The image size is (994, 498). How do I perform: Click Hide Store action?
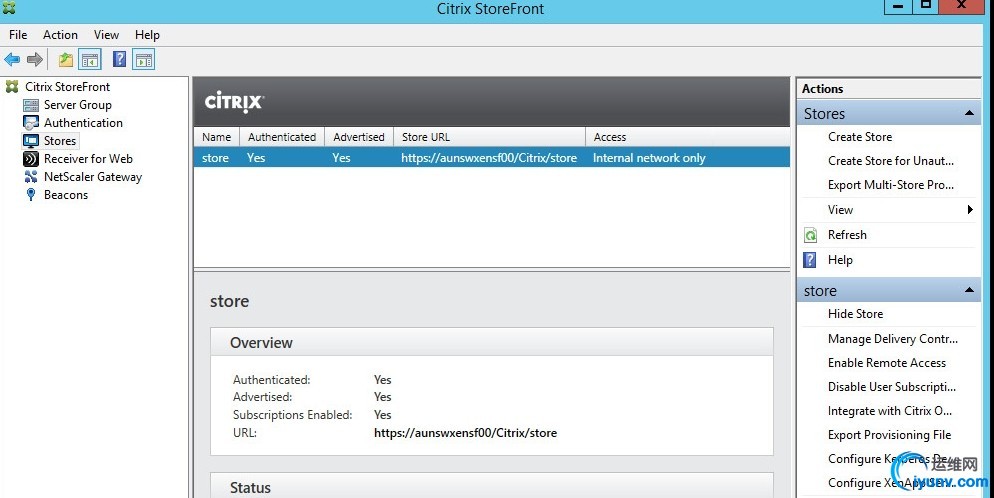coord(855,314)
